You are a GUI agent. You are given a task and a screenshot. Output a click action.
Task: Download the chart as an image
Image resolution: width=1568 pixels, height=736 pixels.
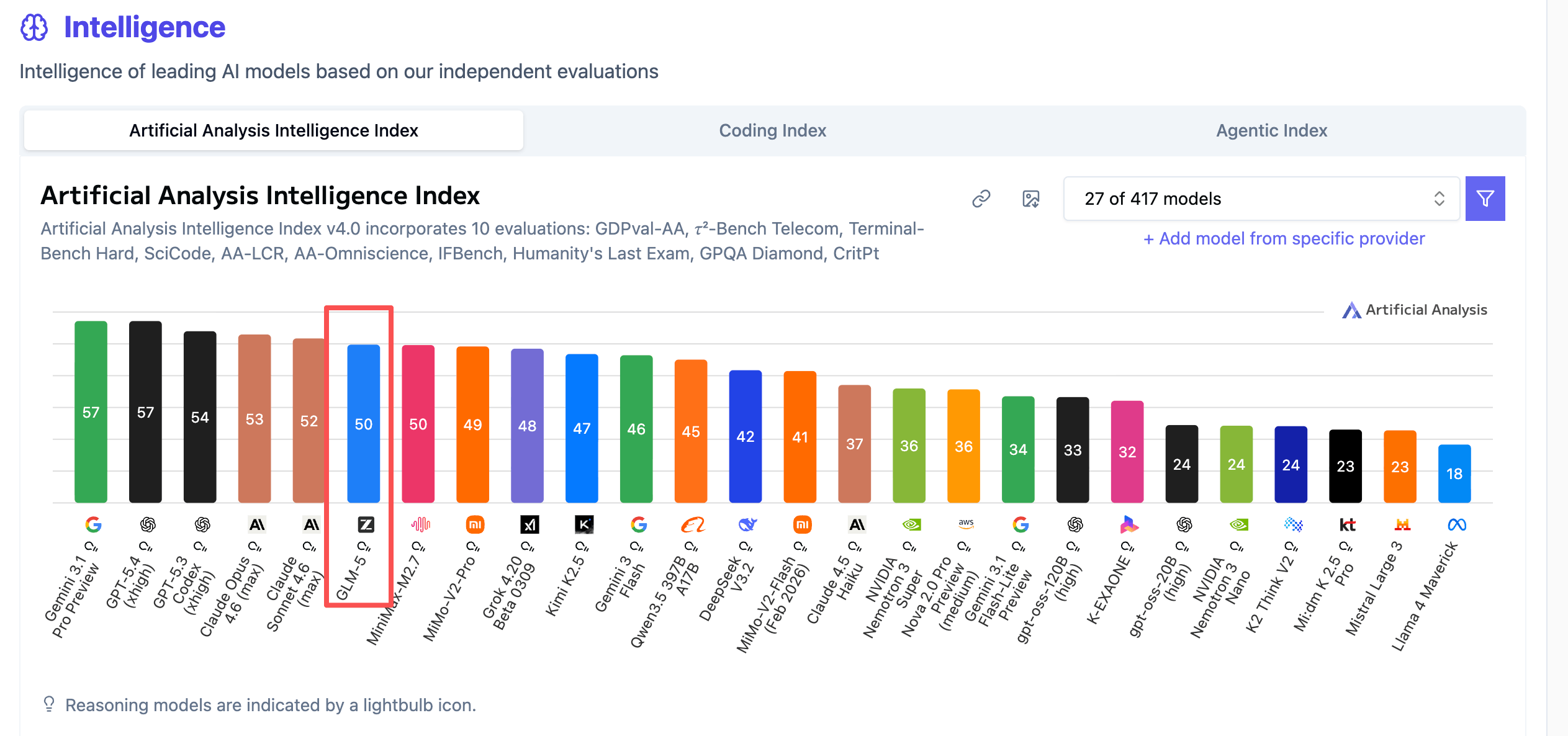1030,199
